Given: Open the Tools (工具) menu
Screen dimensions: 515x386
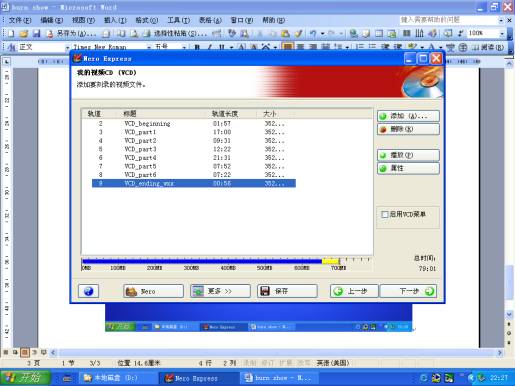Looking at the screenshot, I should pos(178,20).
